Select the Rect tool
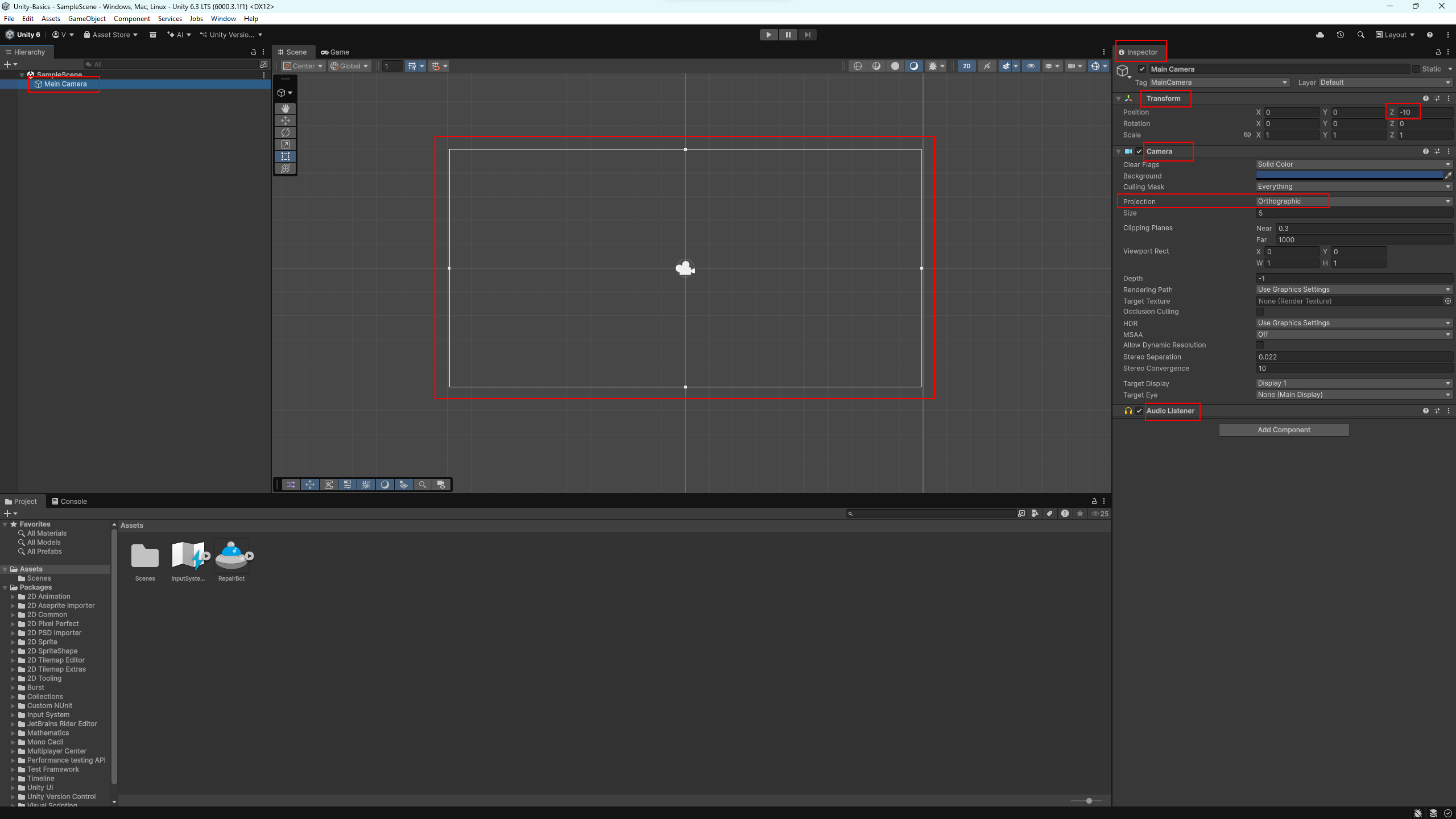This screenshot has height=819, width=1456. tap(286, 156)
